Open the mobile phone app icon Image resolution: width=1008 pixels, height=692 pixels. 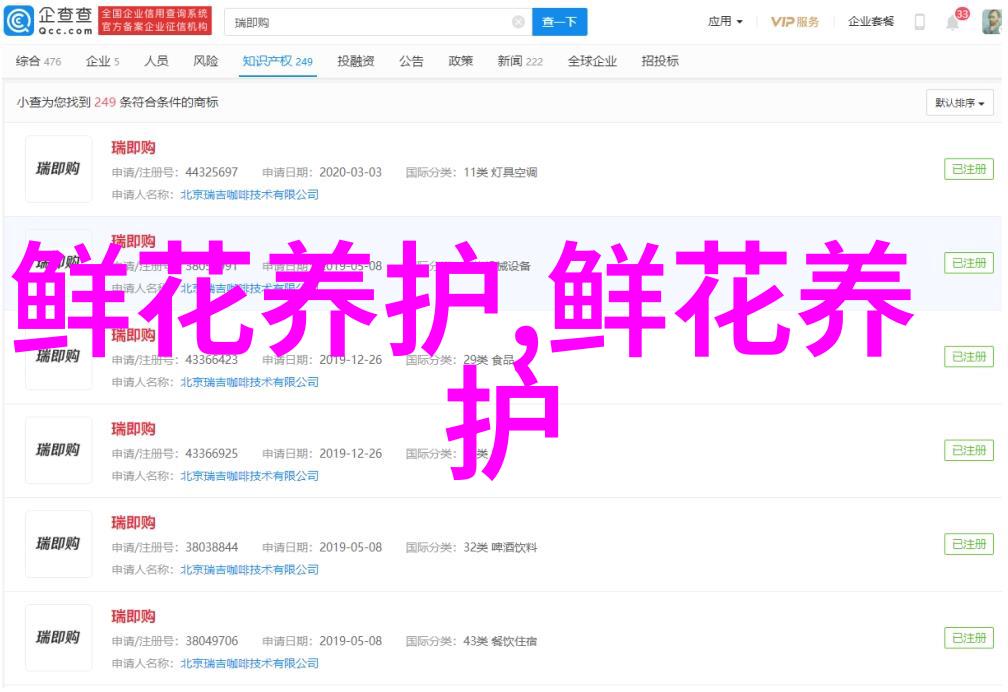pyautogui.click(x=920, y=22)
